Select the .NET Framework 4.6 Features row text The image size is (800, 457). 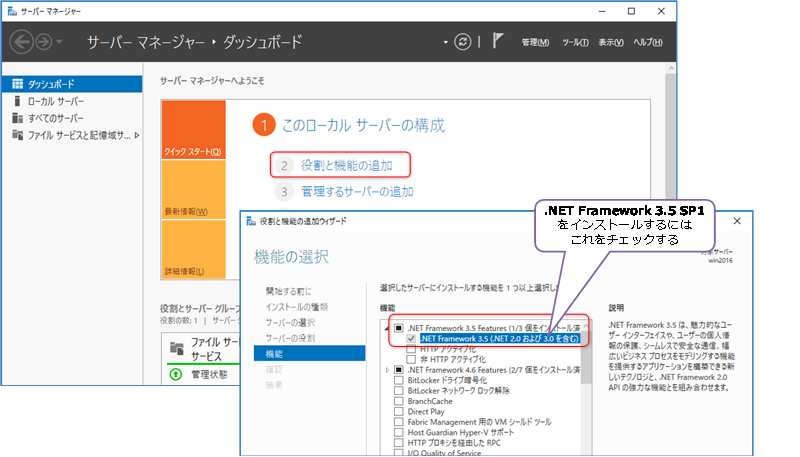[x=494, y=370]
